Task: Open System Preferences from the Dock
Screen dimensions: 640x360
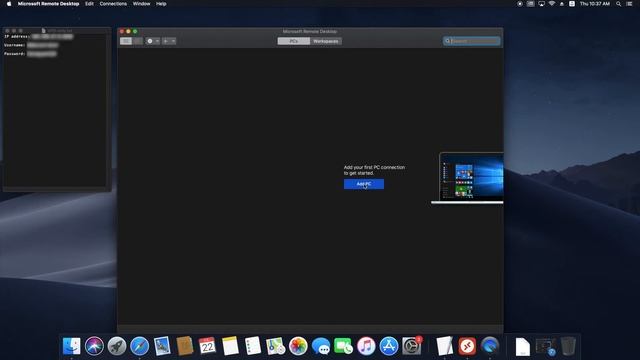Action: pos(411,346)
